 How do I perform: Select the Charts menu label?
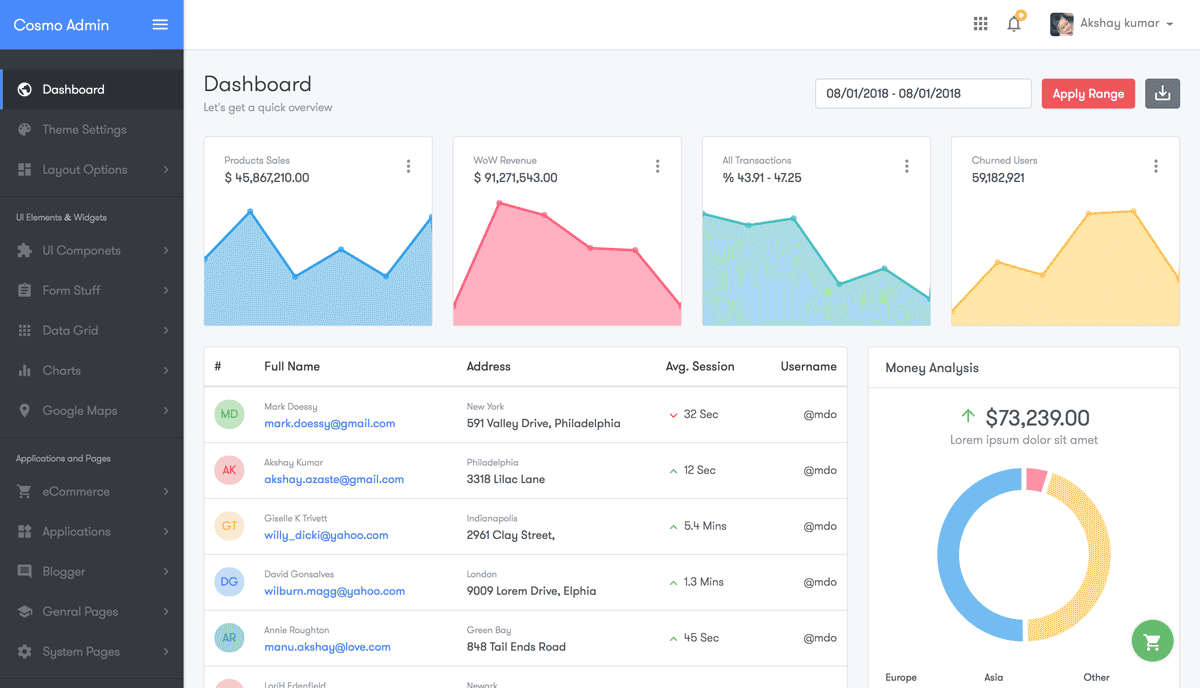pyautogui.click(x=61, y=371)
